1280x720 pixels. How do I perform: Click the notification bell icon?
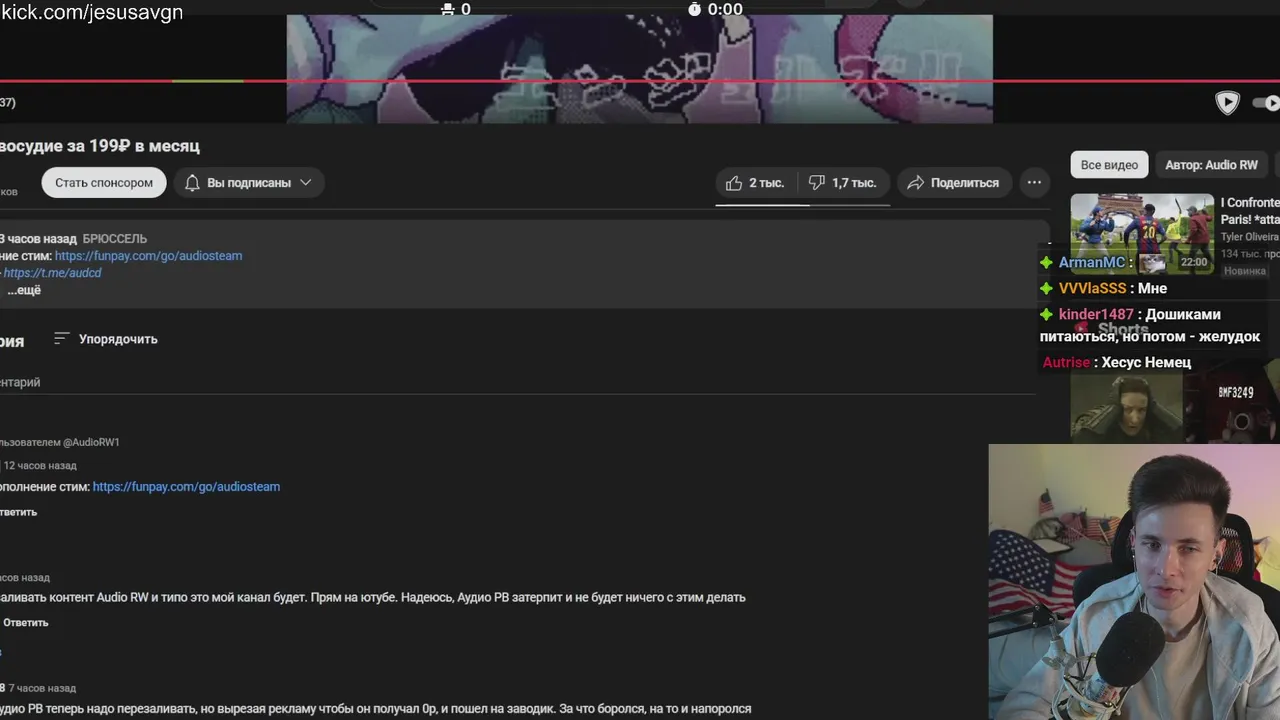click(x=193, y=183)
